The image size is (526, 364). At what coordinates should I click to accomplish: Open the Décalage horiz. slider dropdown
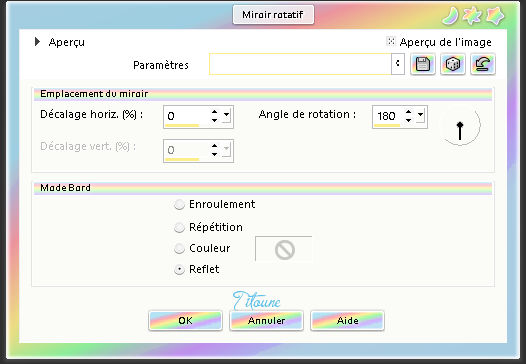click(x=226, y=115)
